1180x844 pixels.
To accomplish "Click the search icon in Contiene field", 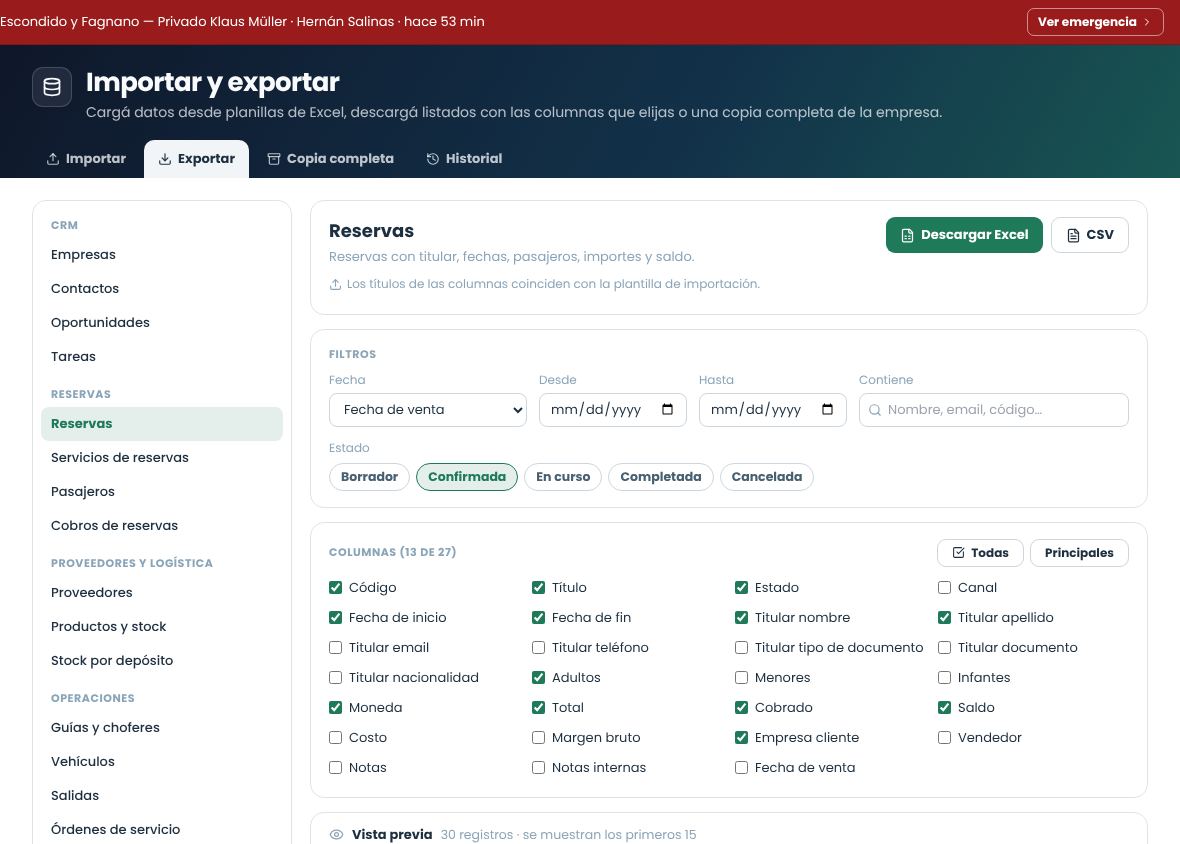I will click(874, 410).
